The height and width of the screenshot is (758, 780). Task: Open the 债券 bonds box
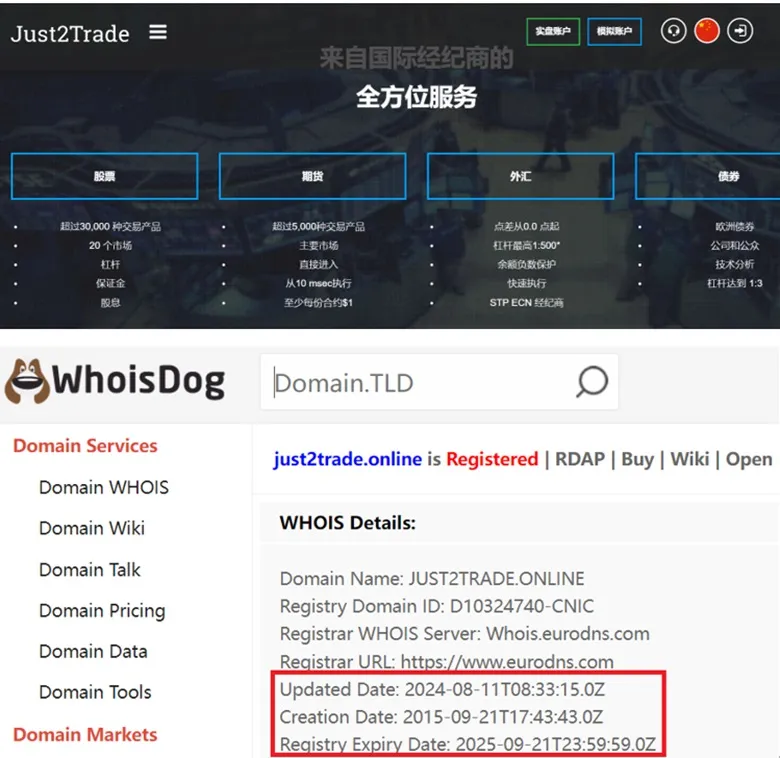tap(707, 176)
